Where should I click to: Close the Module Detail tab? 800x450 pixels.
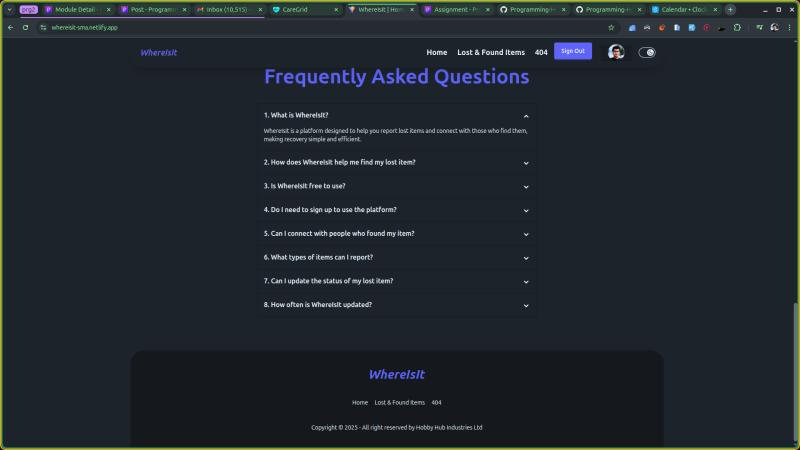tap(109, 10)
